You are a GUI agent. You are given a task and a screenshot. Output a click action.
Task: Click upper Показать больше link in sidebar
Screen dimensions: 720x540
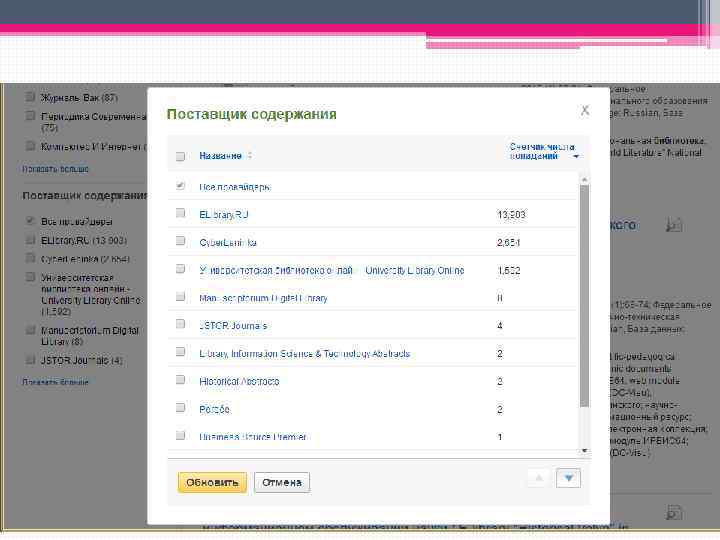(56, 169)
